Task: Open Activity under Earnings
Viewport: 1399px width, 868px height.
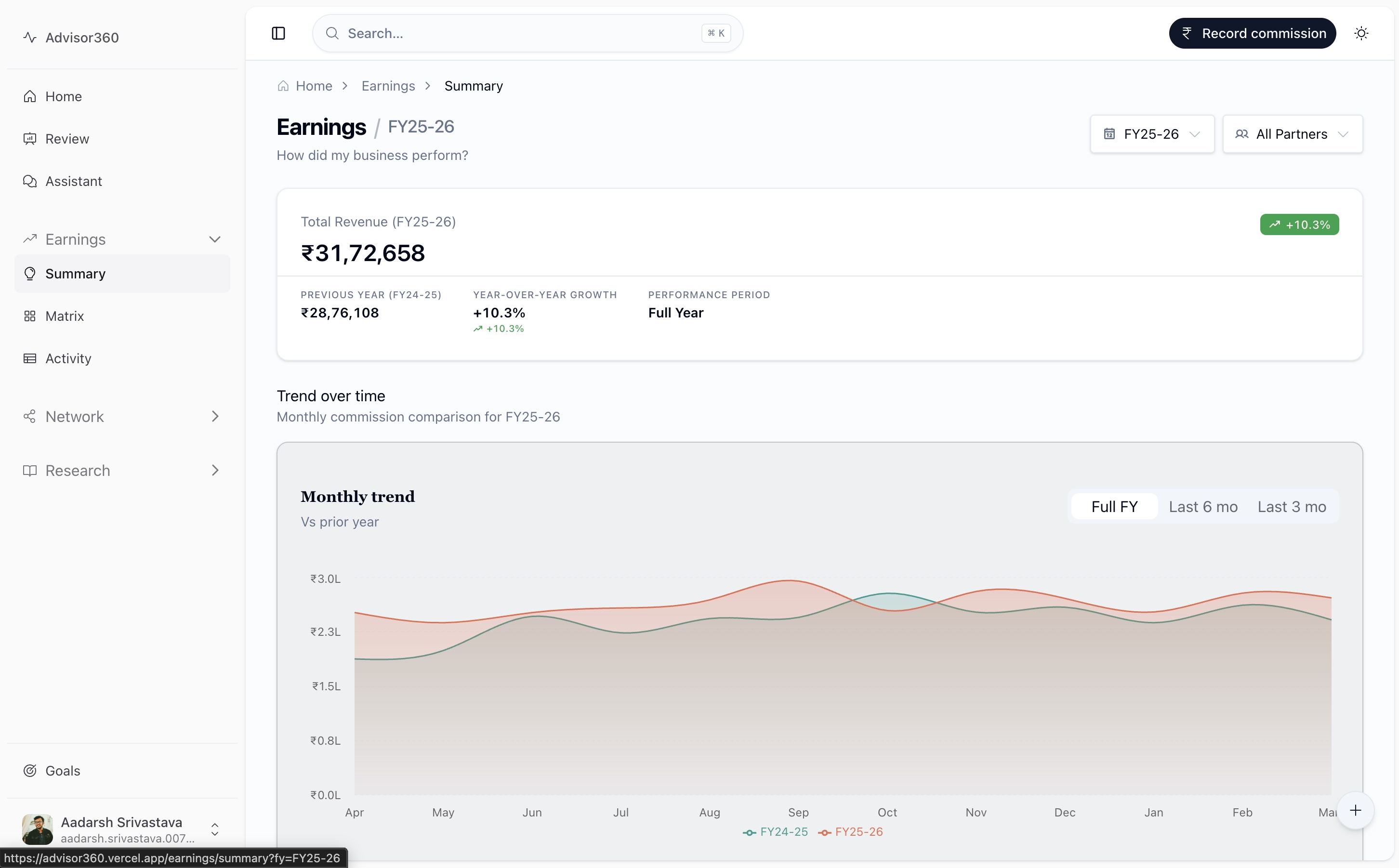Action: pyautogui.click(x=122, y=359)
